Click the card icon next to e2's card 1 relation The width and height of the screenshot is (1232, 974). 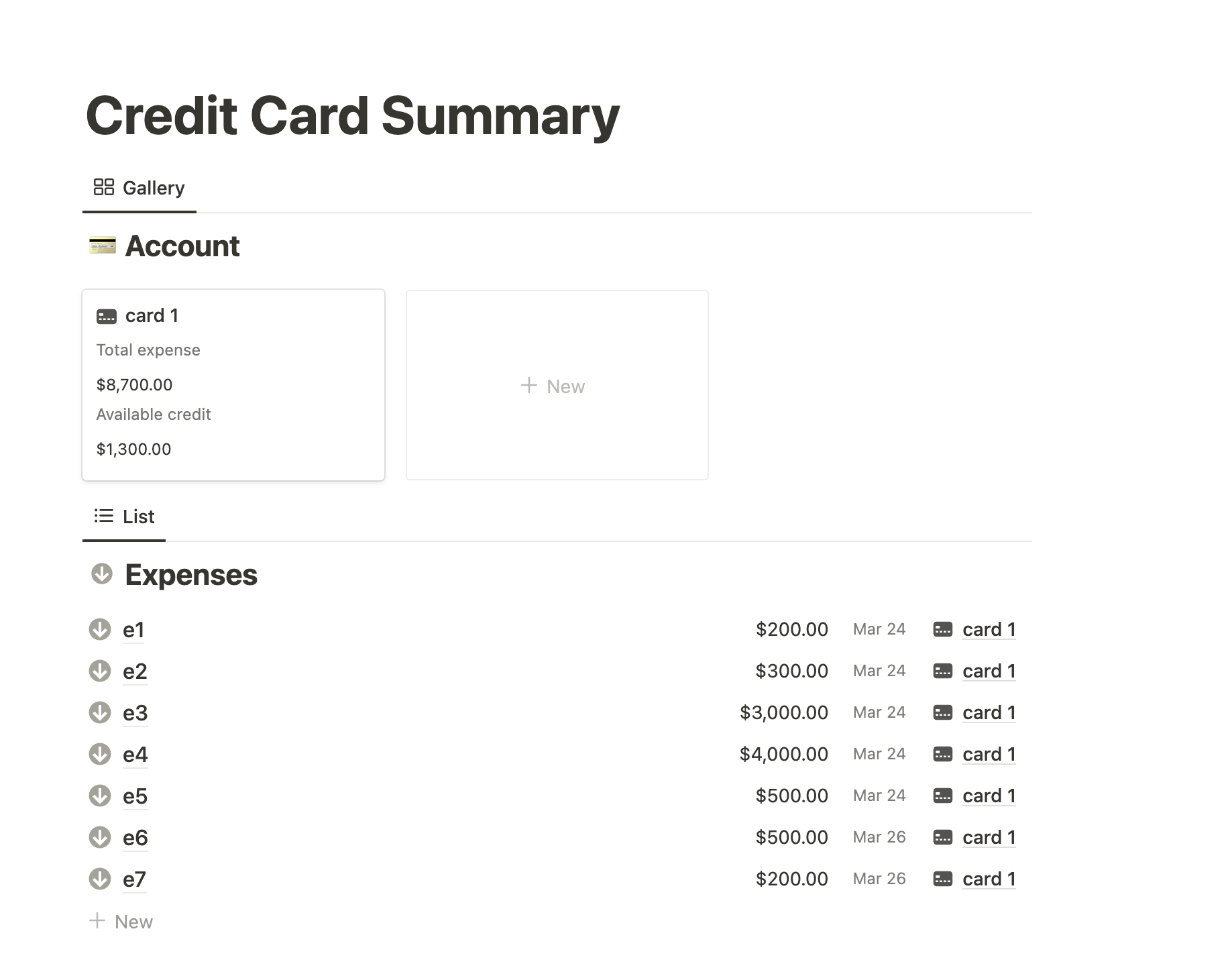[943, 670]
